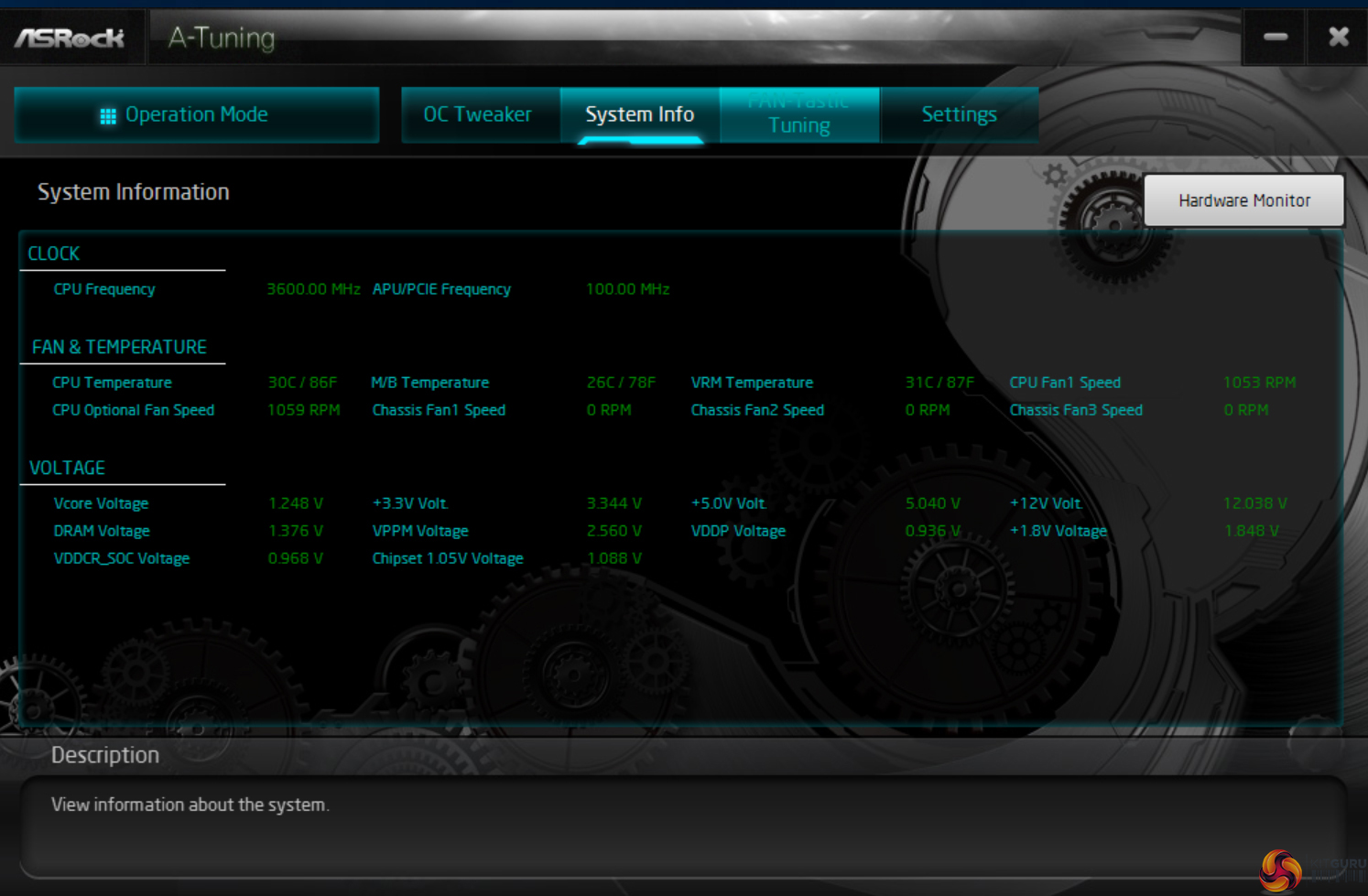Image resolution: width=1368 pixels, height=896 pixels.
Task: Click the CLOCK section header
Action: point(54,254)
